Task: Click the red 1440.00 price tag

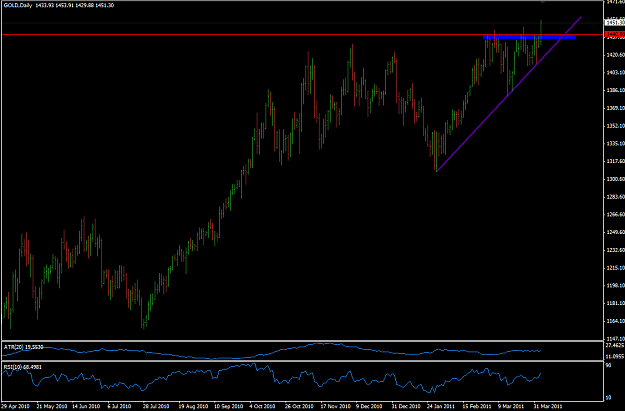Action: [615, 35]
